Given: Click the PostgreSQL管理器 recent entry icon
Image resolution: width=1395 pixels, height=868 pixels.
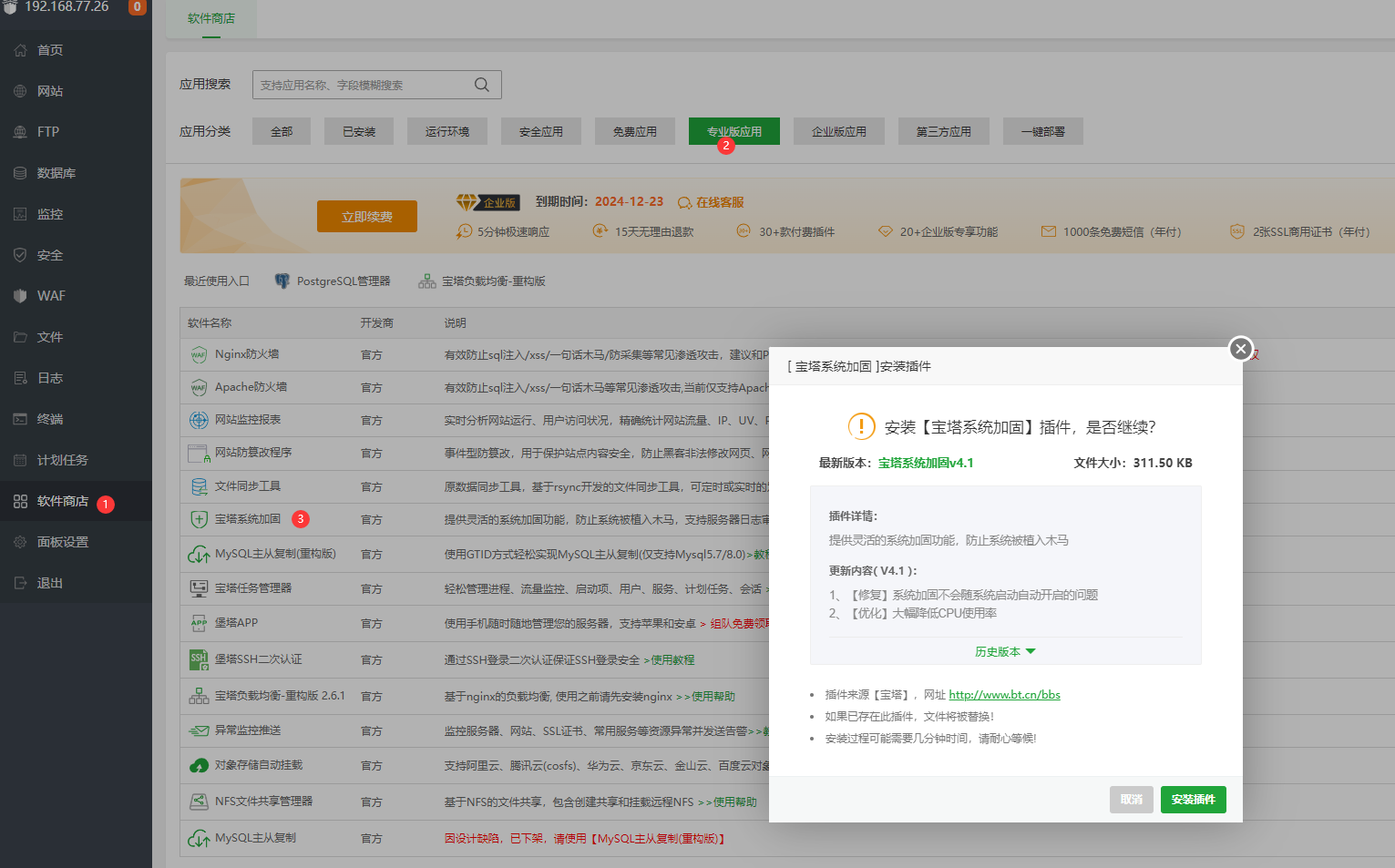Looking at the screenshot, I should click(x=282, y=281).
